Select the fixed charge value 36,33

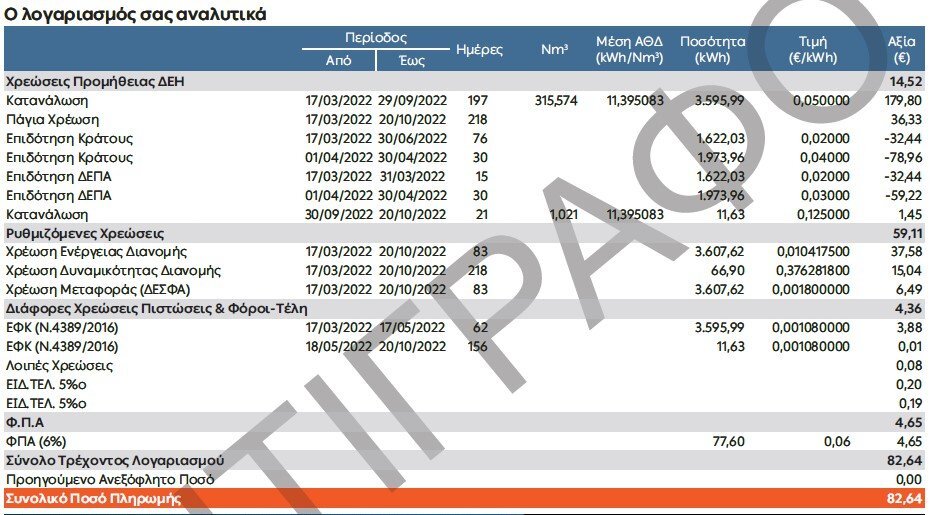coord(906,120)
